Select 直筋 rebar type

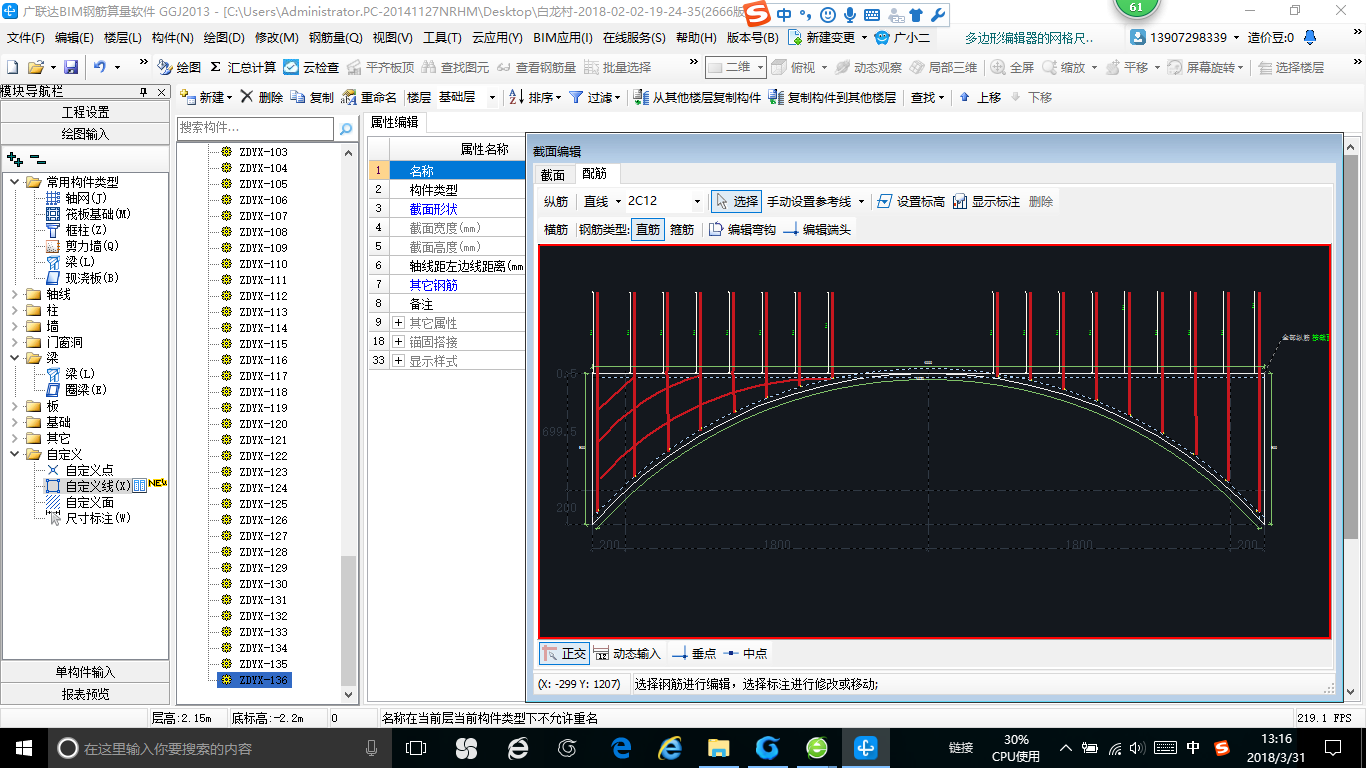(648, 229)
